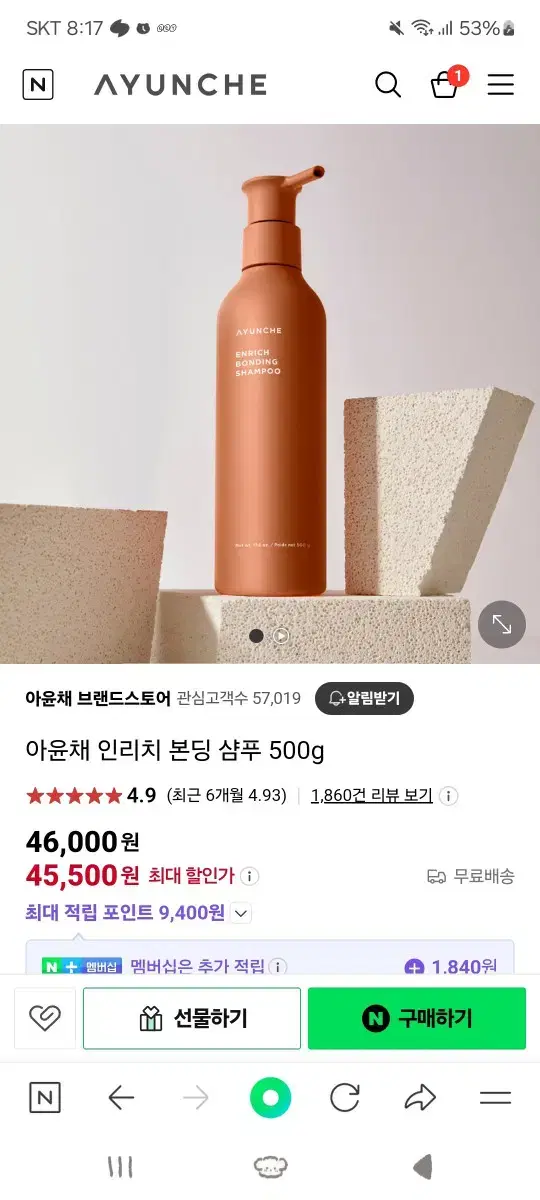Open the hamburger menu in header
540x1200 pixels.
coord(501,85)
